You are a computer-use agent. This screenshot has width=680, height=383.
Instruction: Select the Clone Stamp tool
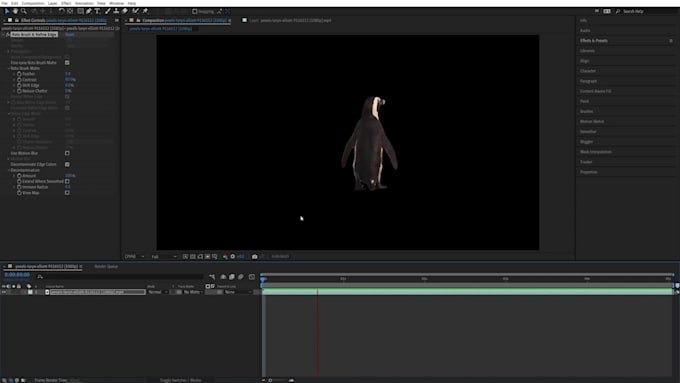[x=116, y=11]
